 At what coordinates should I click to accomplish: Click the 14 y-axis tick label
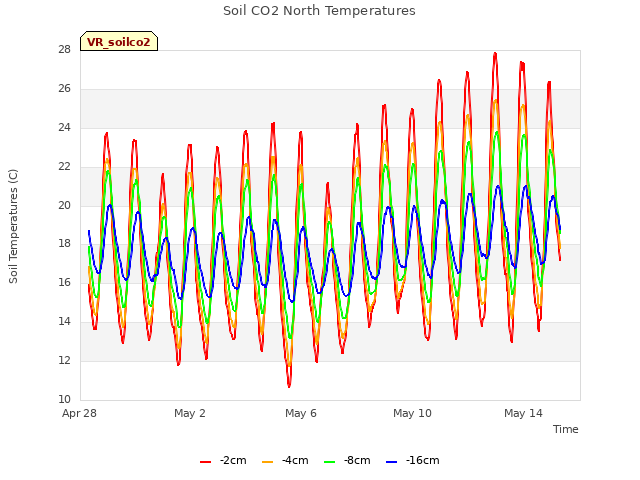[64, 322]
